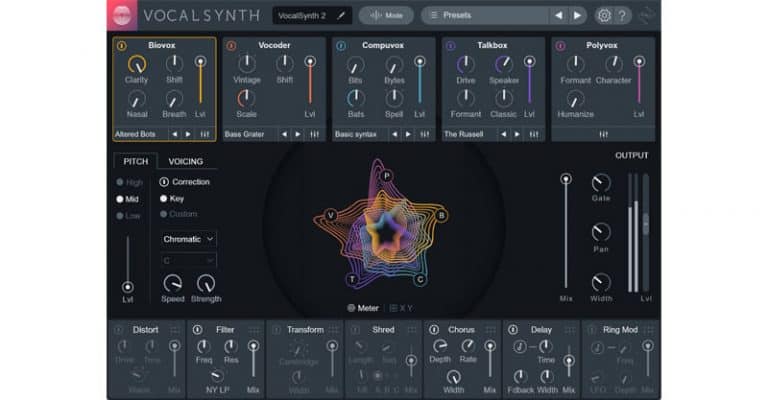Click the Talkbox Drive knob
Viewport: 768px width, 400px height.
465,64
